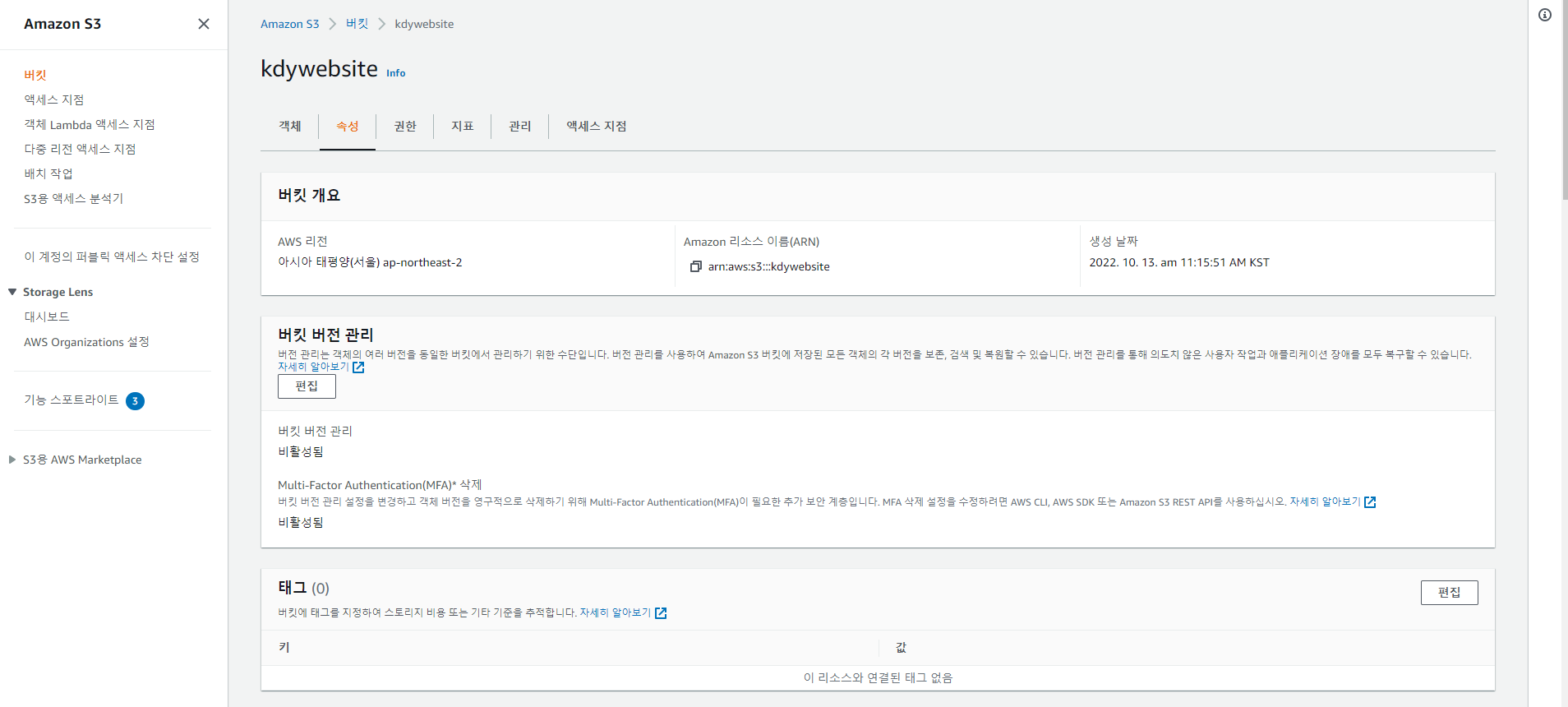Go to Amazon S3 breadcrumb link
The height and width of the screenshot is (707, 1568).
coord(289,24)
